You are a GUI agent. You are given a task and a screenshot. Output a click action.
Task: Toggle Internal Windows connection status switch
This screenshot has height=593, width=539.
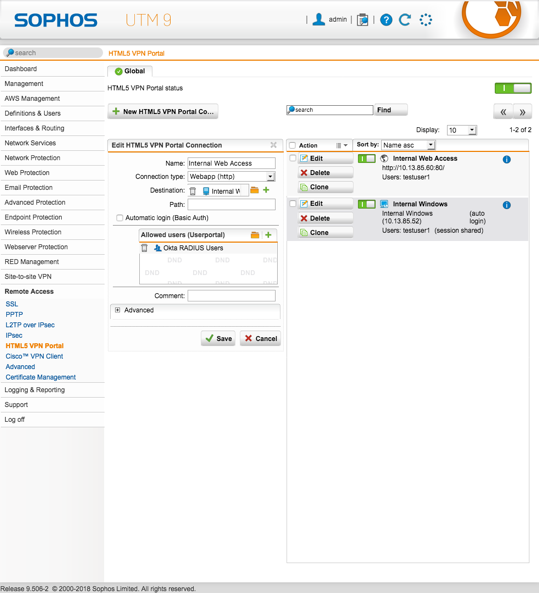pyautogui.click(x=367, y=204)
